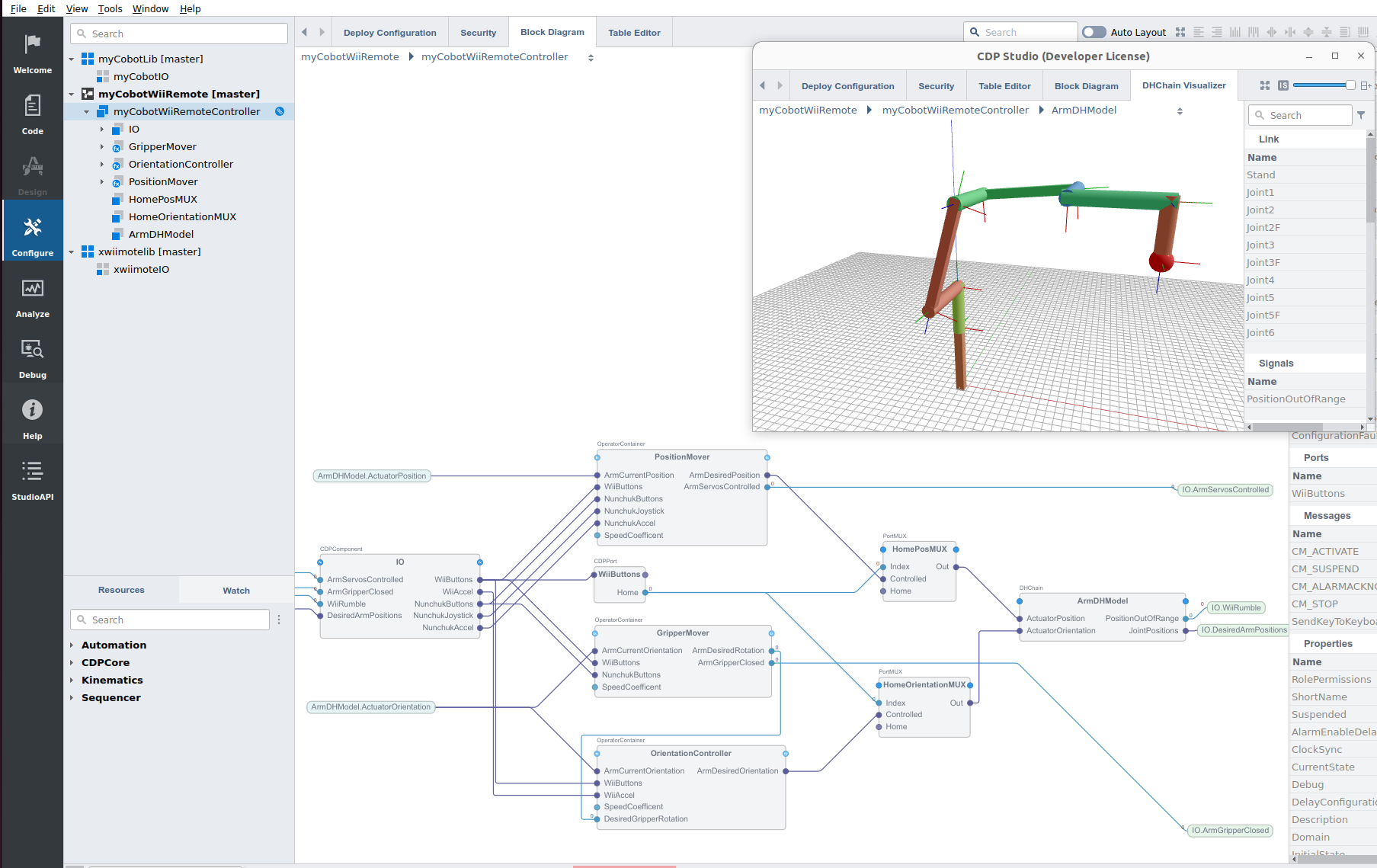Select PositionOutOfRange signal row
1377x868 pixels.
(1305, 399)
